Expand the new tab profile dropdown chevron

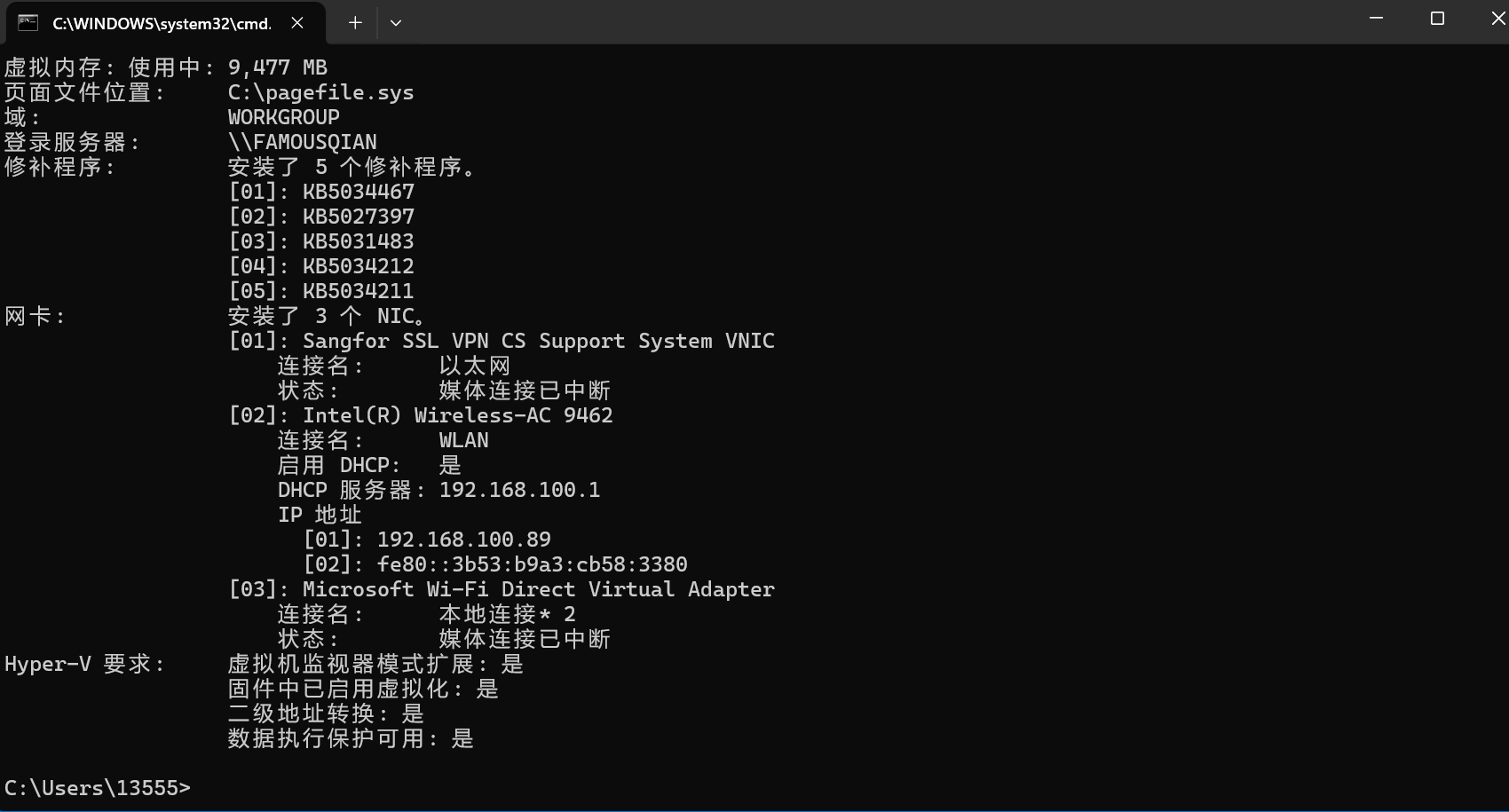tap(396, 23)
